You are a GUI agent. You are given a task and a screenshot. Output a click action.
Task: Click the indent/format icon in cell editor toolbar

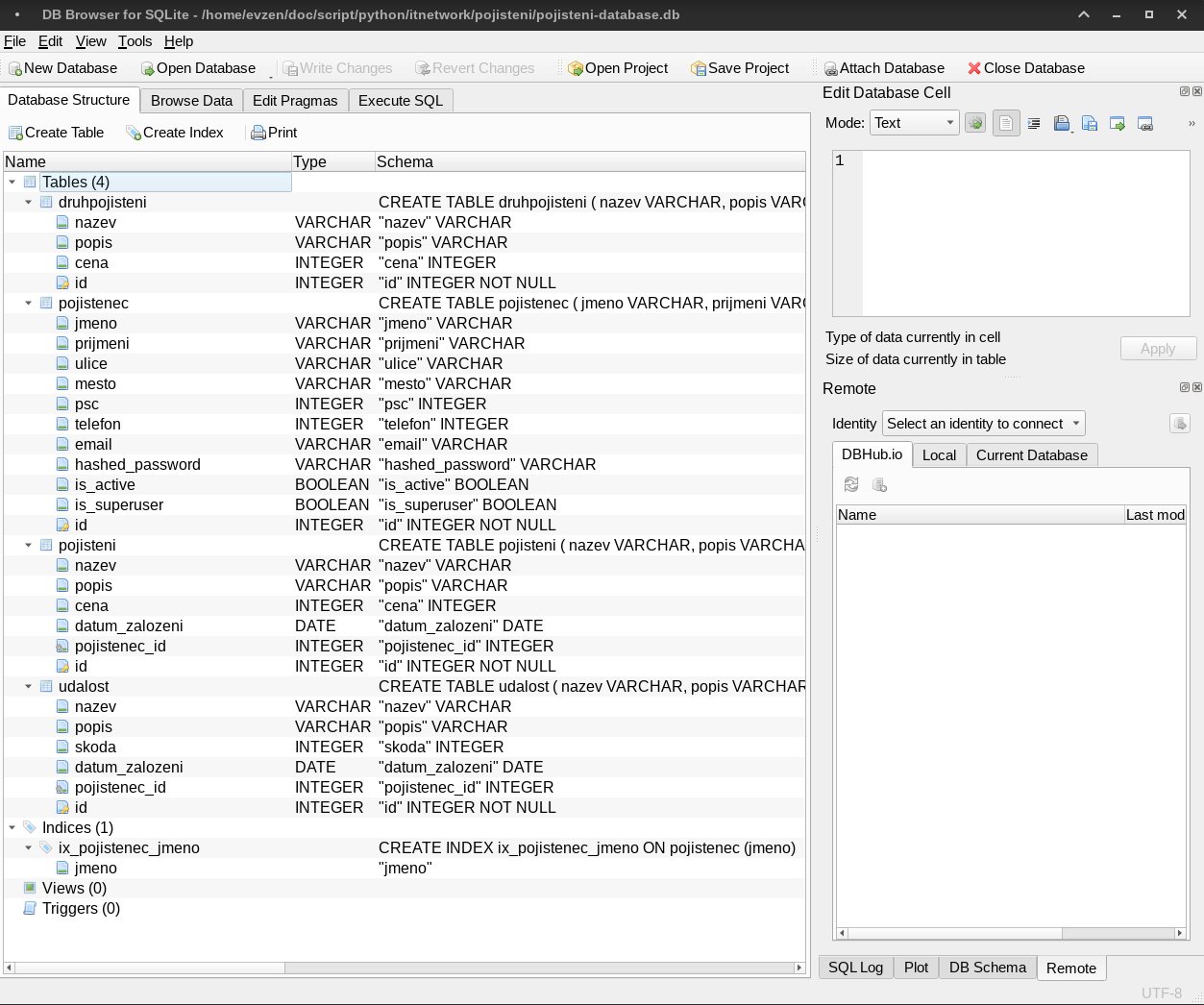click(1034, 124)
